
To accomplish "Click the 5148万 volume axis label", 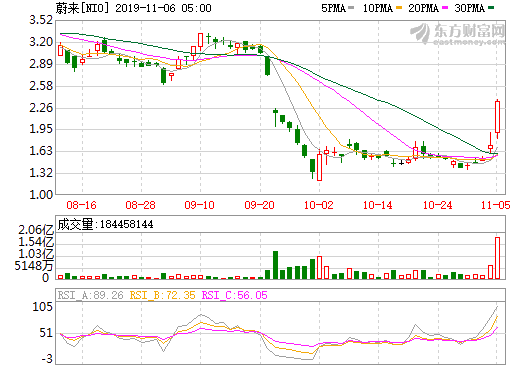I will (34, 266).
